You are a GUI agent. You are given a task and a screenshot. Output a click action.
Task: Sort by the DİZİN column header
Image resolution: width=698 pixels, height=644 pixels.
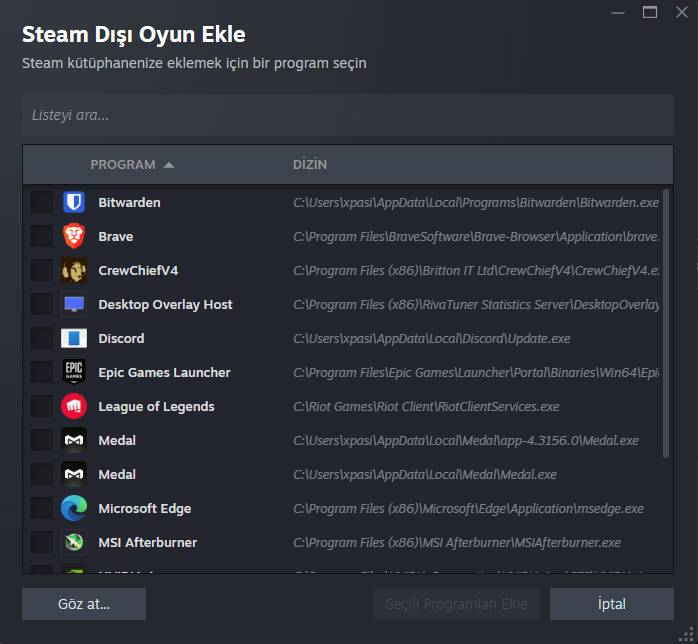point(310,165)
